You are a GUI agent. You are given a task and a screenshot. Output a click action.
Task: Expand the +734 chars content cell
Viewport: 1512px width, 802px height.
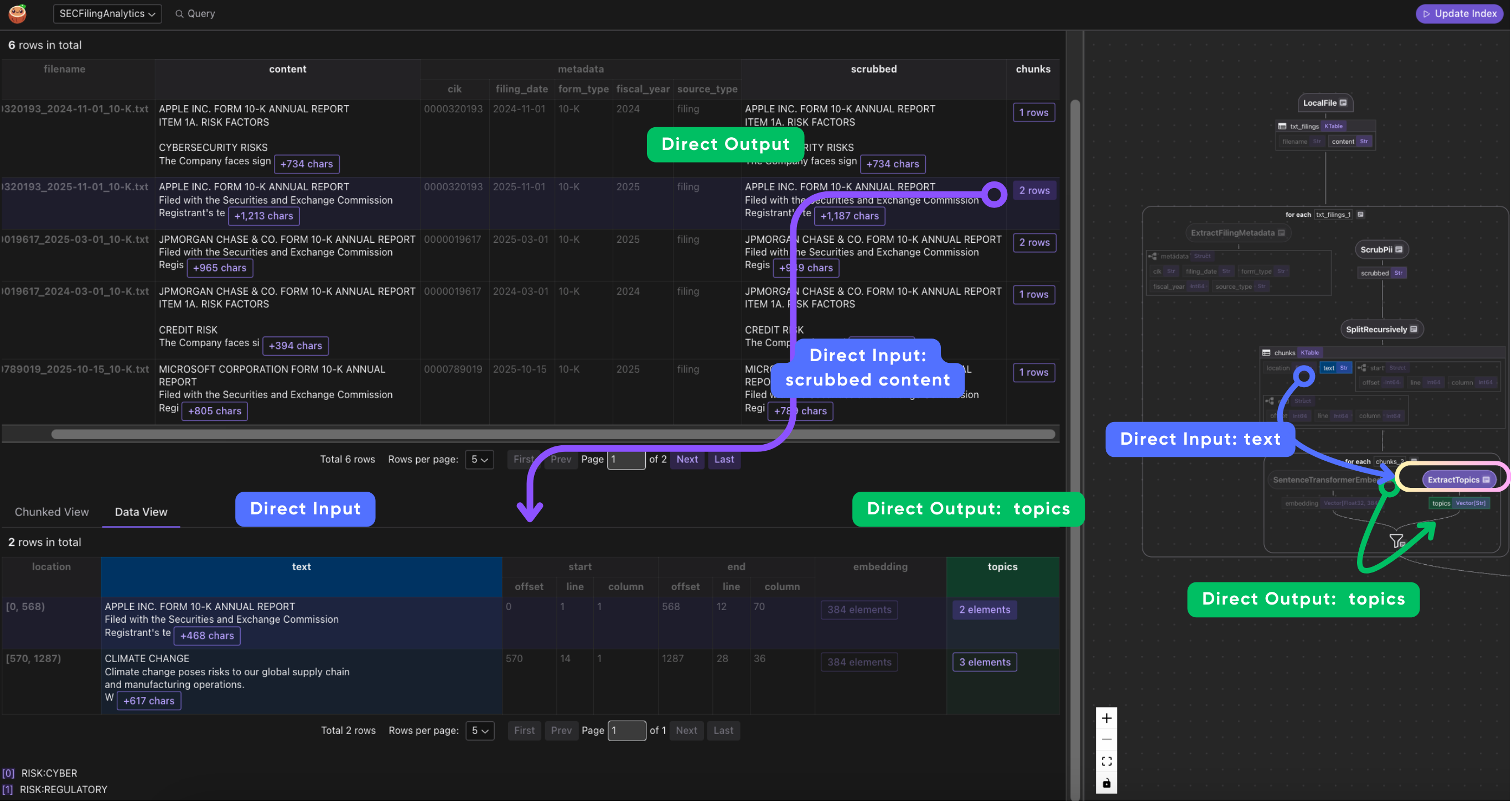[x=307, y=164]
